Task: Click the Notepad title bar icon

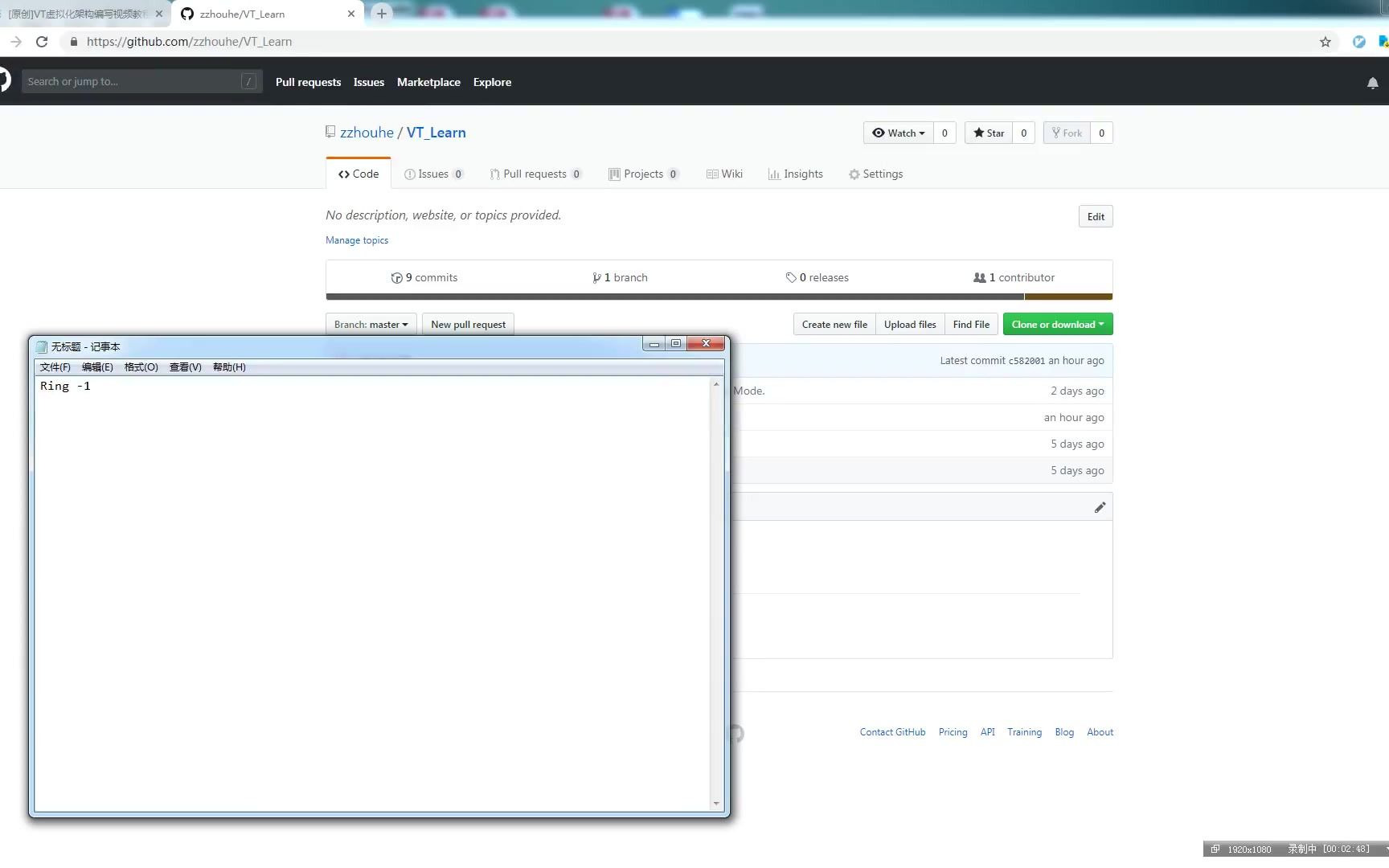Action: [x=42, y=346]
